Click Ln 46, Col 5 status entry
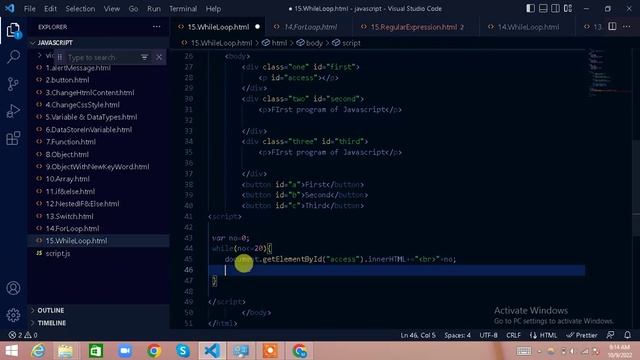Viewport: 640px width, 360px height. point(418,335)
